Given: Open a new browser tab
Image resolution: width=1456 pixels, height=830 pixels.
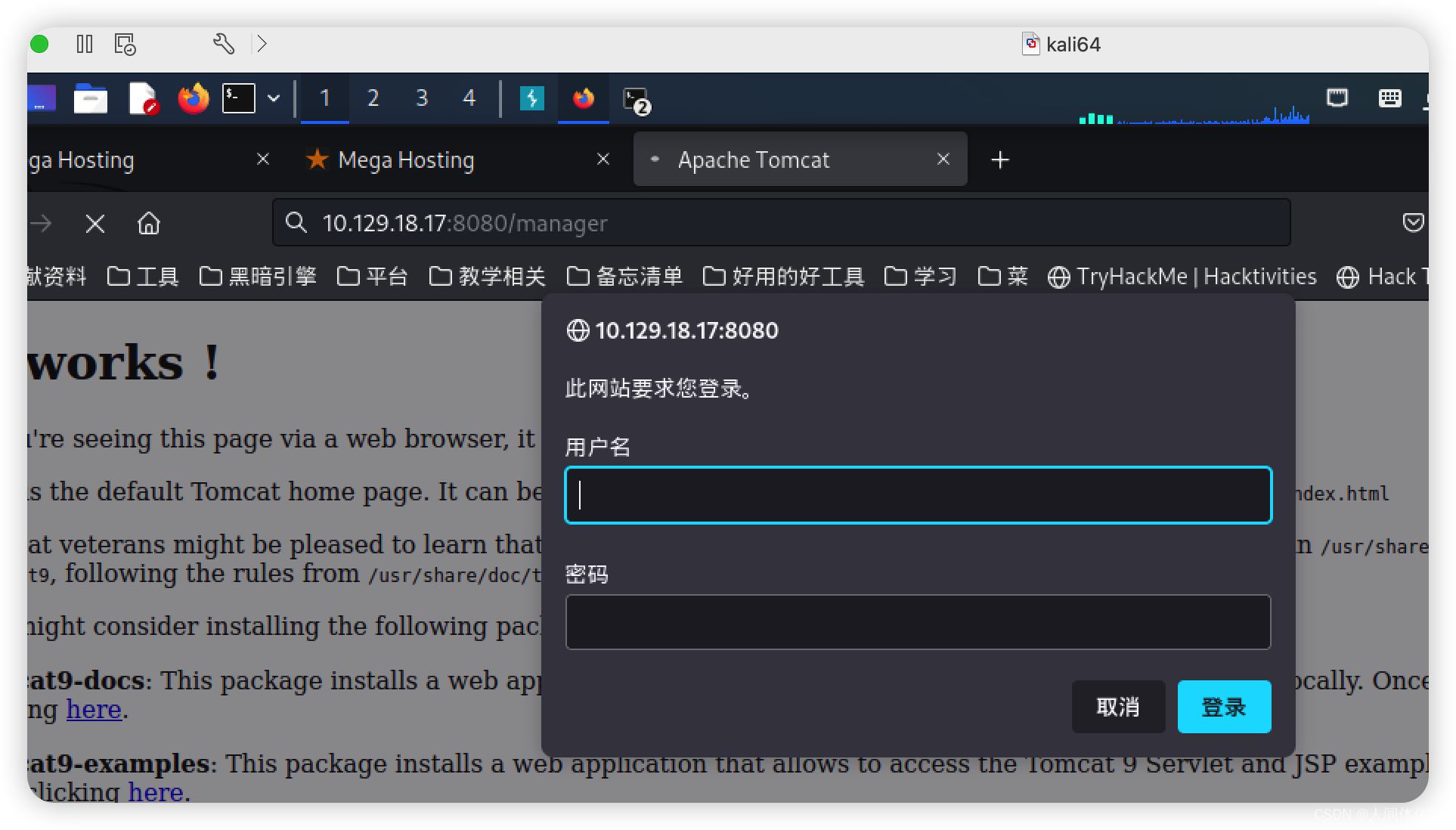Looking at the screenshot, I should (1000, 159).
